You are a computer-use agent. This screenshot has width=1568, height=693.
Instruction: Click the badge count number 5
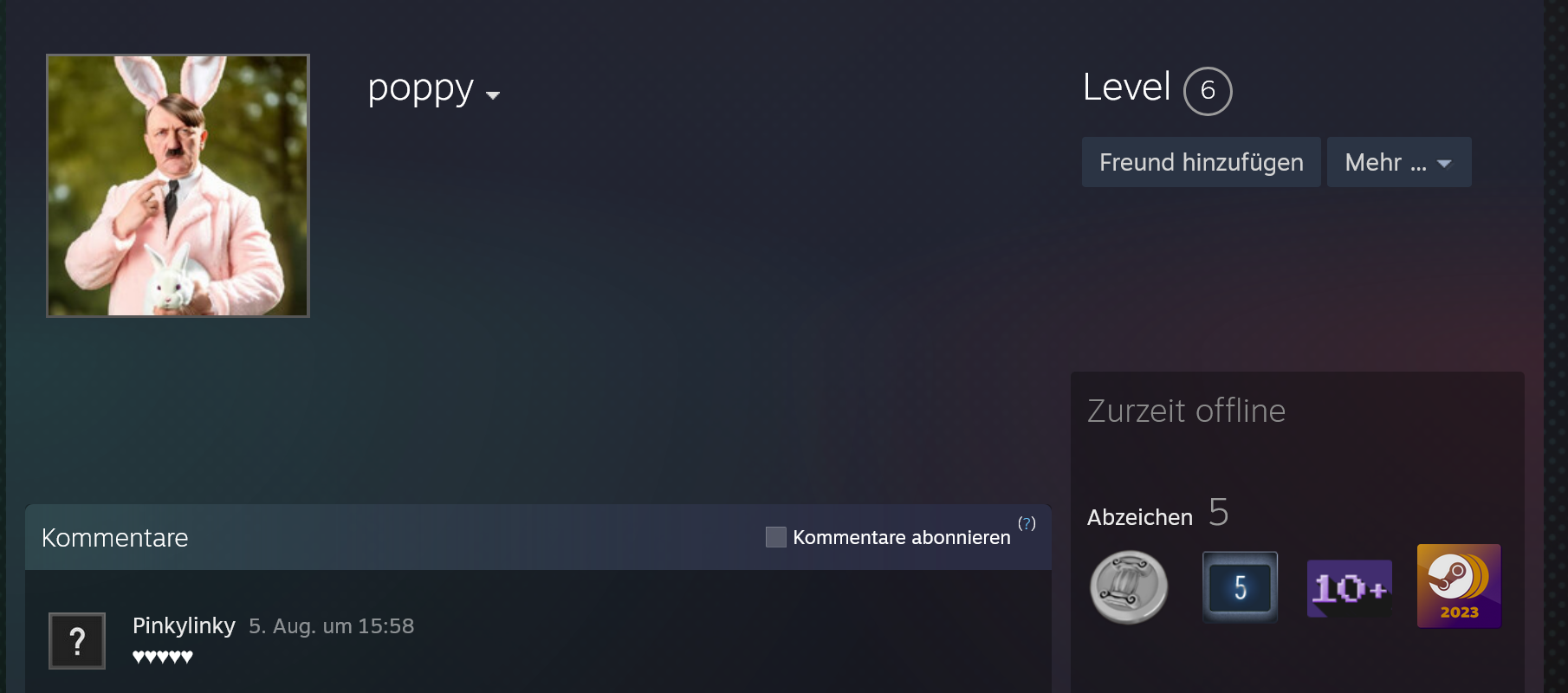coord(1218,513)
